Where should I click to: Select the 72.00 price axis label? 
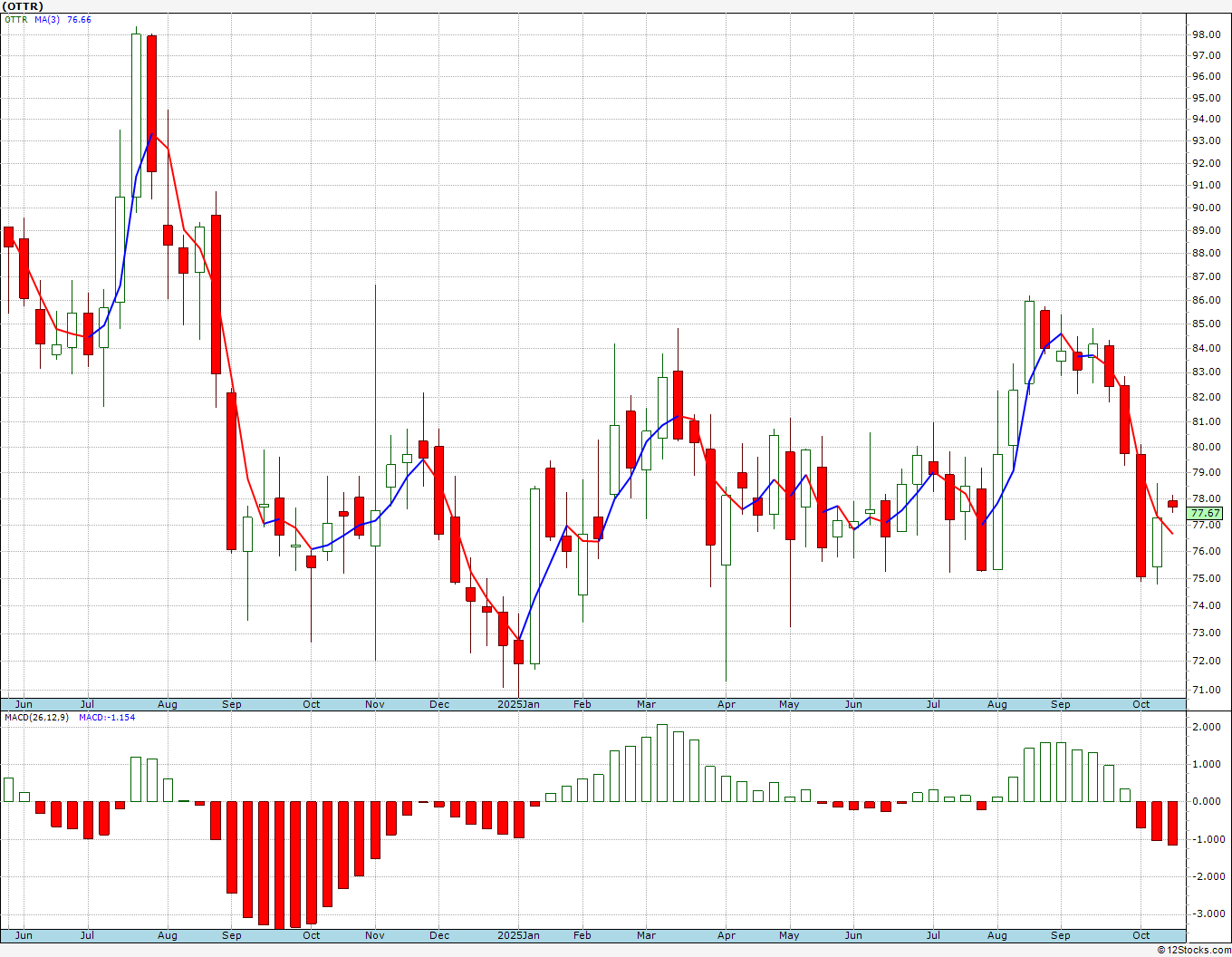[x=1206, y=662]
